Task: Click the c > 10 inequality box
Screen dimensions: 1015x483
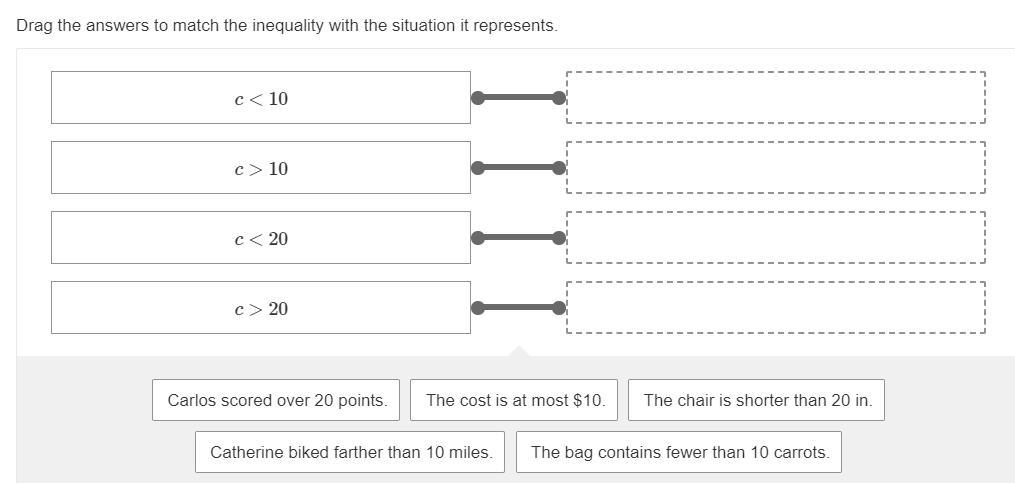Action: tap(261, 168)
